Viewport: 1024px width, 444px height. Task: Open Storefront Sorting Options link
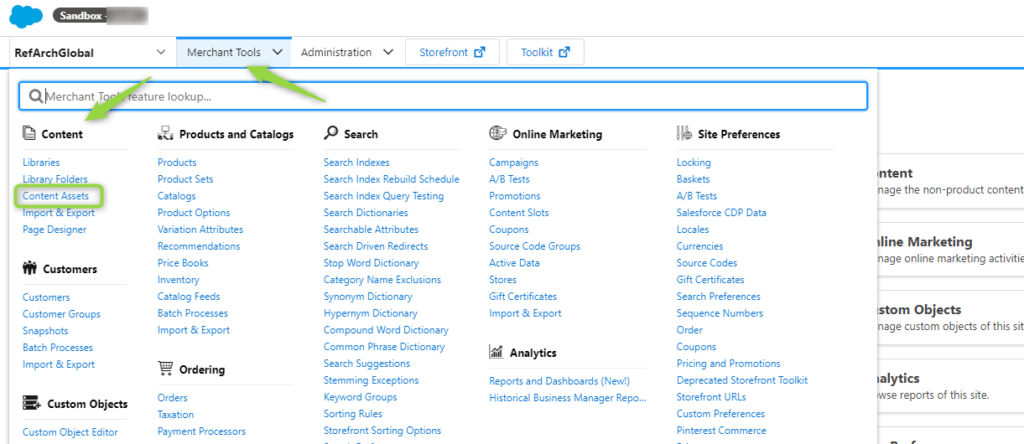tap(383, 431)
